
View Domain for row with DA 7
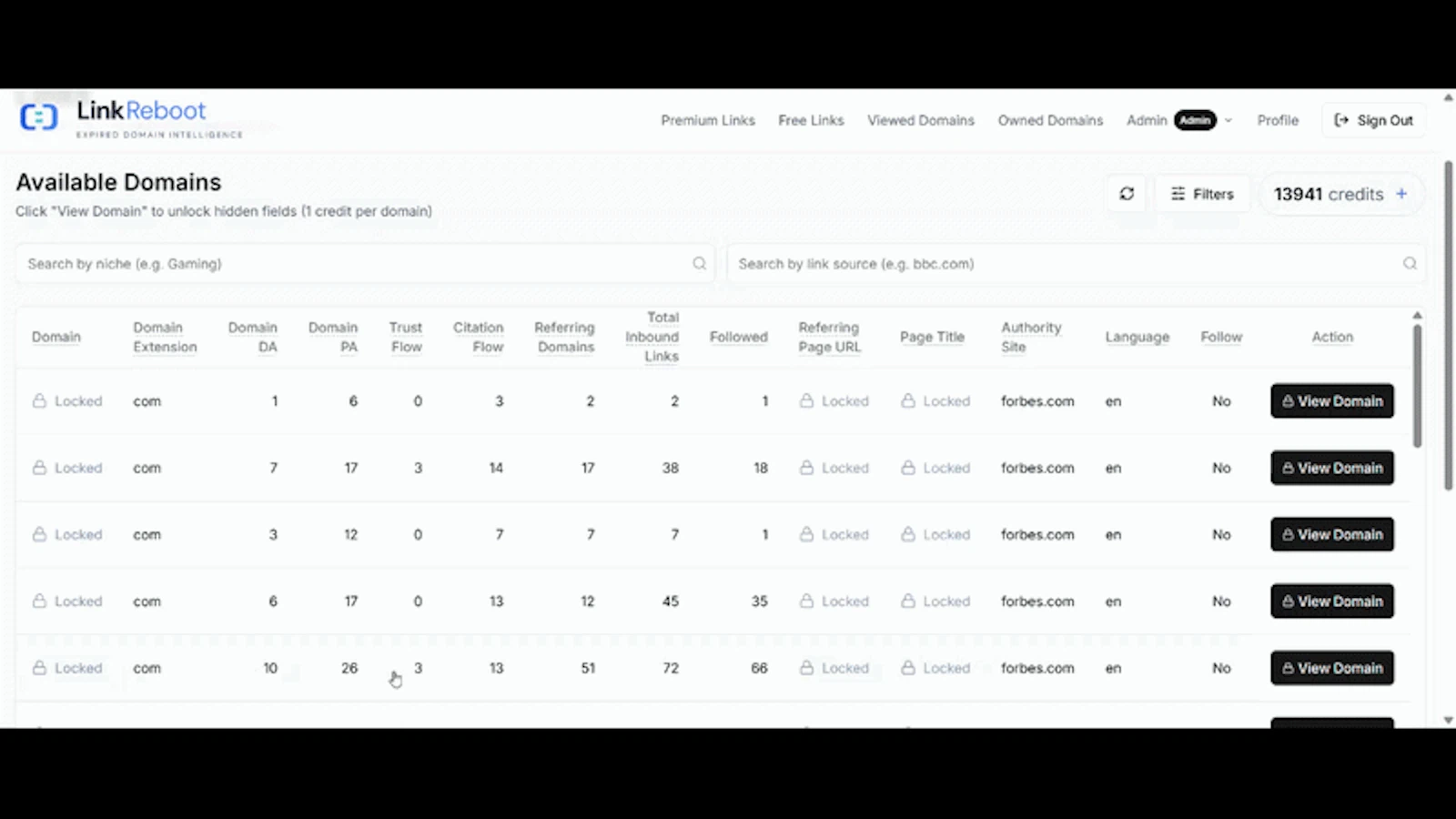click(1332, 468)
